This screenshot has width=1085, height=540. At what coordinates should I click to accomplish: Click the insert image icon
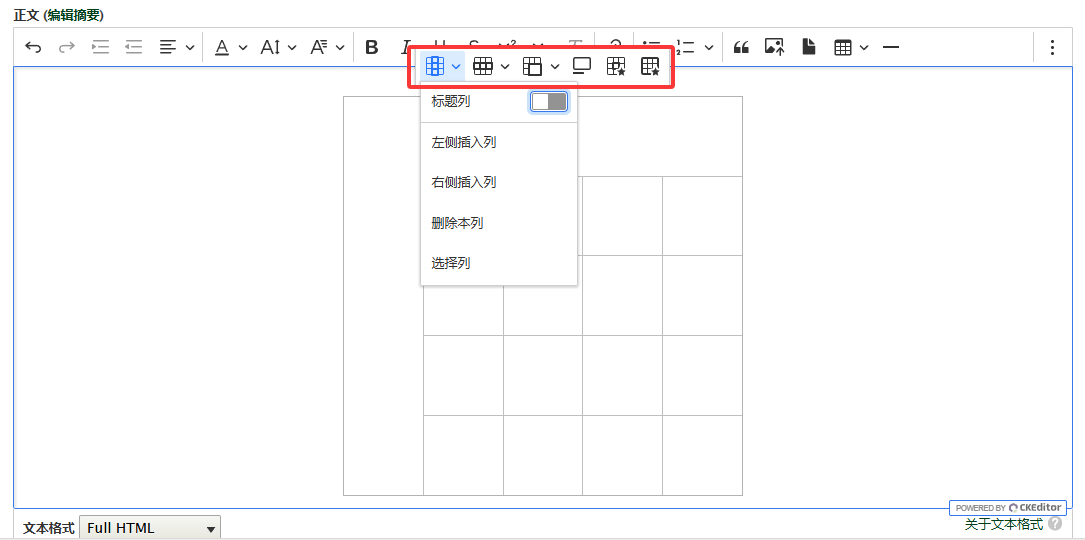(x=774, y=47)
